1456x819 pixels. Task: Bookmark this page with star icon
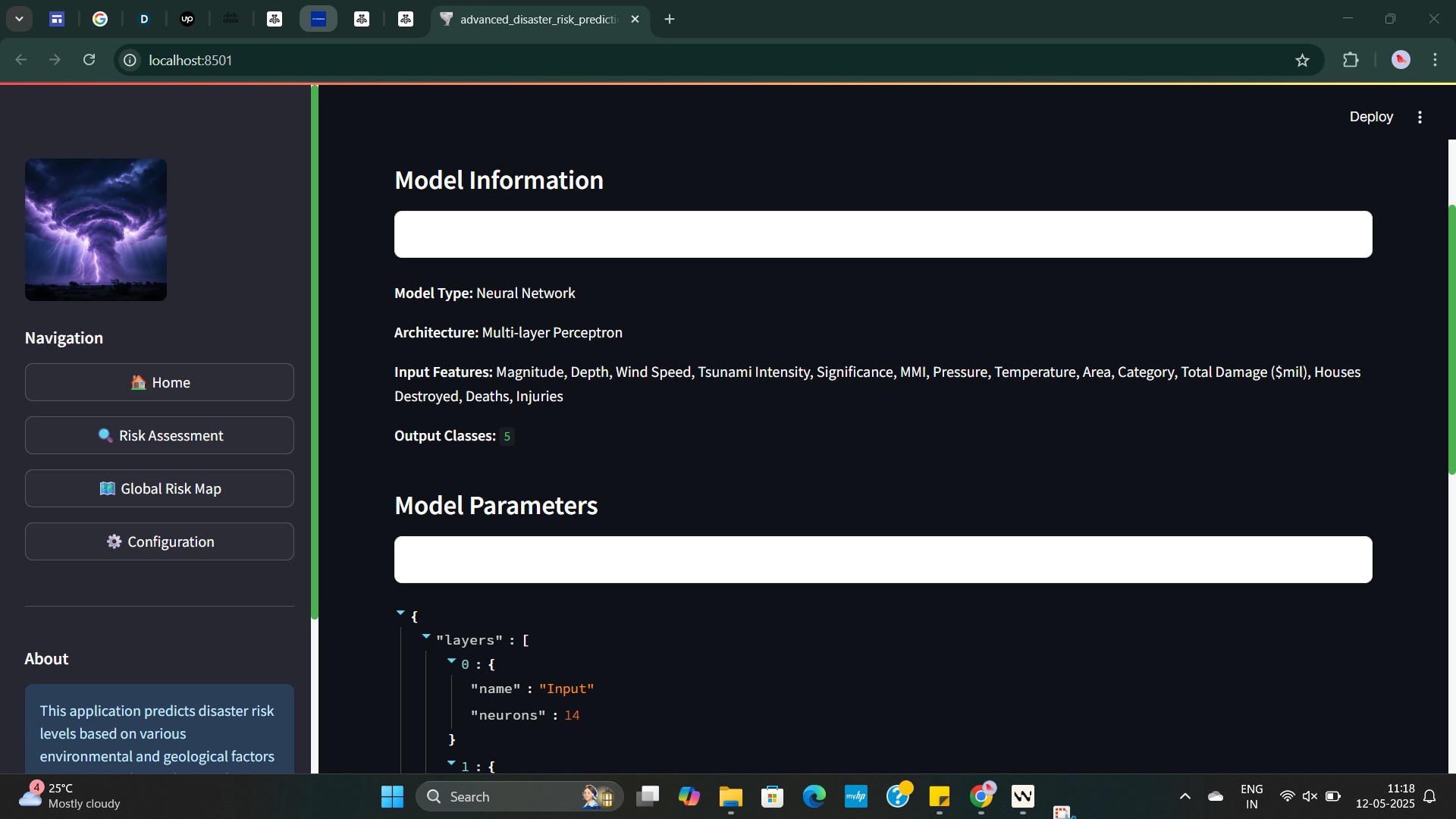click(1302, 61)
